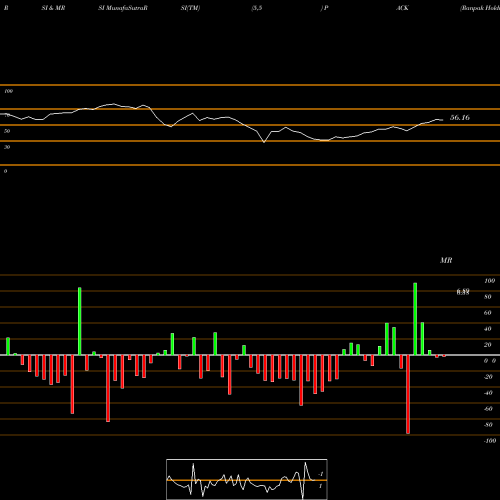Click the MR axis label -20
This screenshot has height=500, width=500.
coord(488,377)
